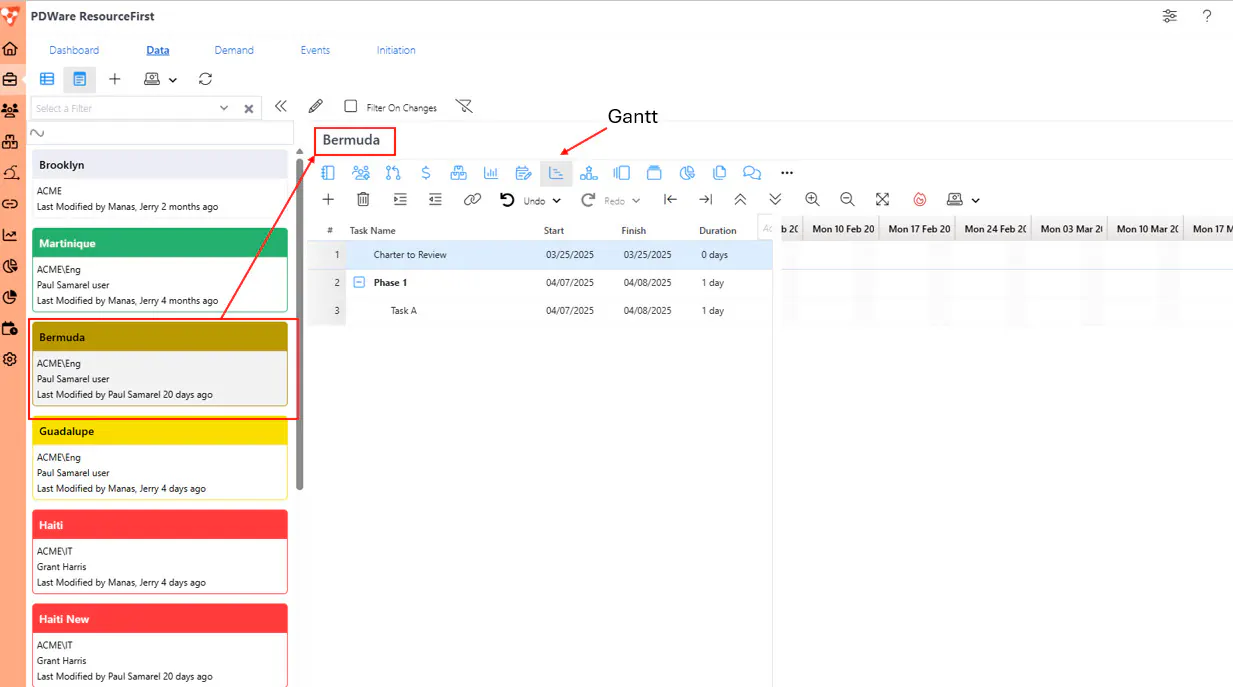The width and height of the screenshot is (1233, 687).
Task: Open the line chart icon in sidebar
Action: point(10,235)
